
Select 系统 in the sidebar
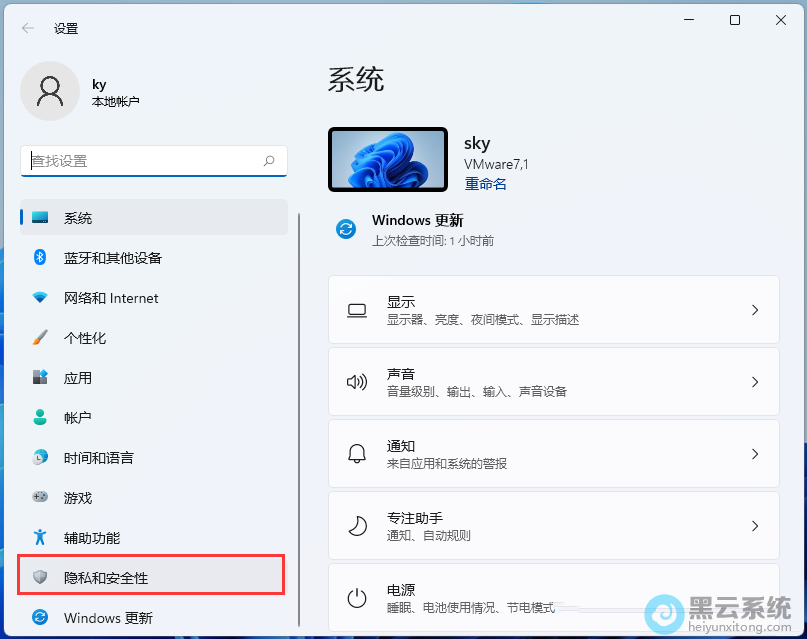pos(78,218)
